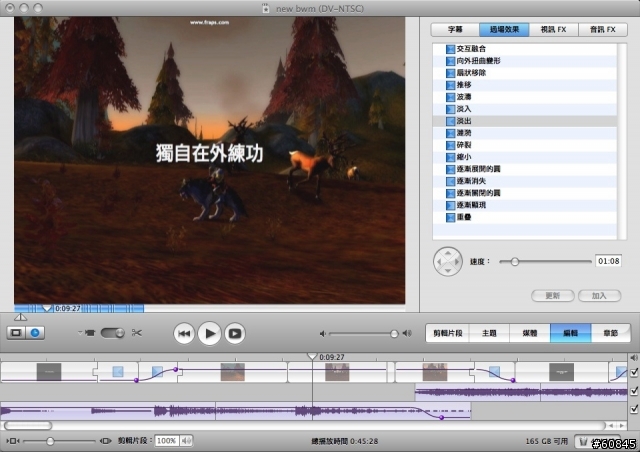Click the scrollbar left arrow
This screenshot has height=452, width=640.
click(611, 425)
